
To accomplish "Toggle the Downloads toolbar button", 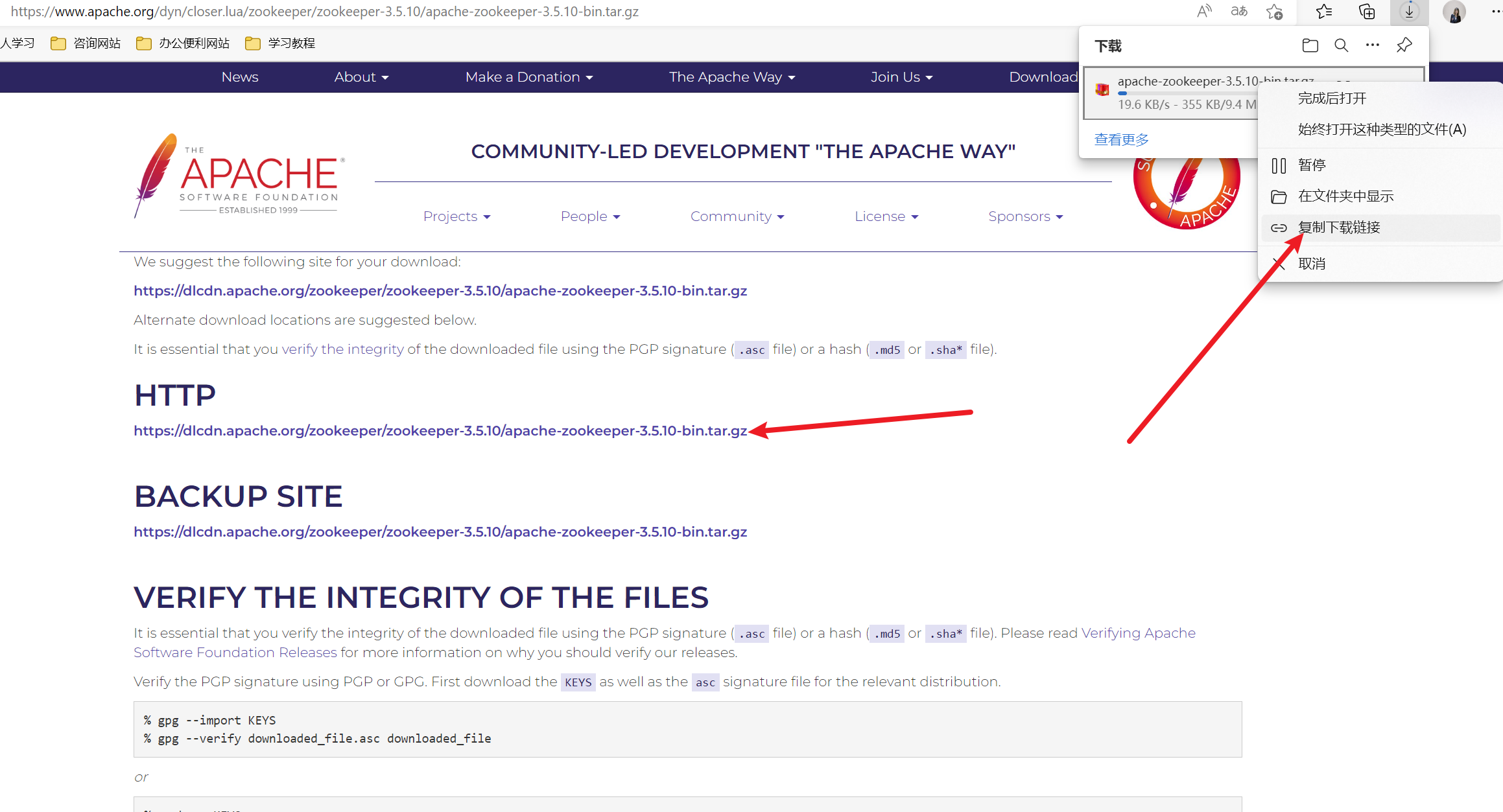I will [1409, 12].
